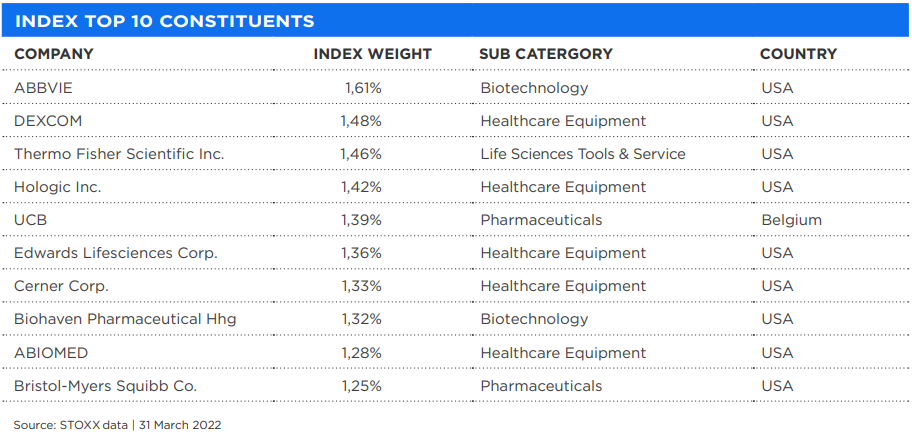This screenshot has width=912, height=434.
Task: Select the ABBVIE company cell
Action: (x=43, y=88)
